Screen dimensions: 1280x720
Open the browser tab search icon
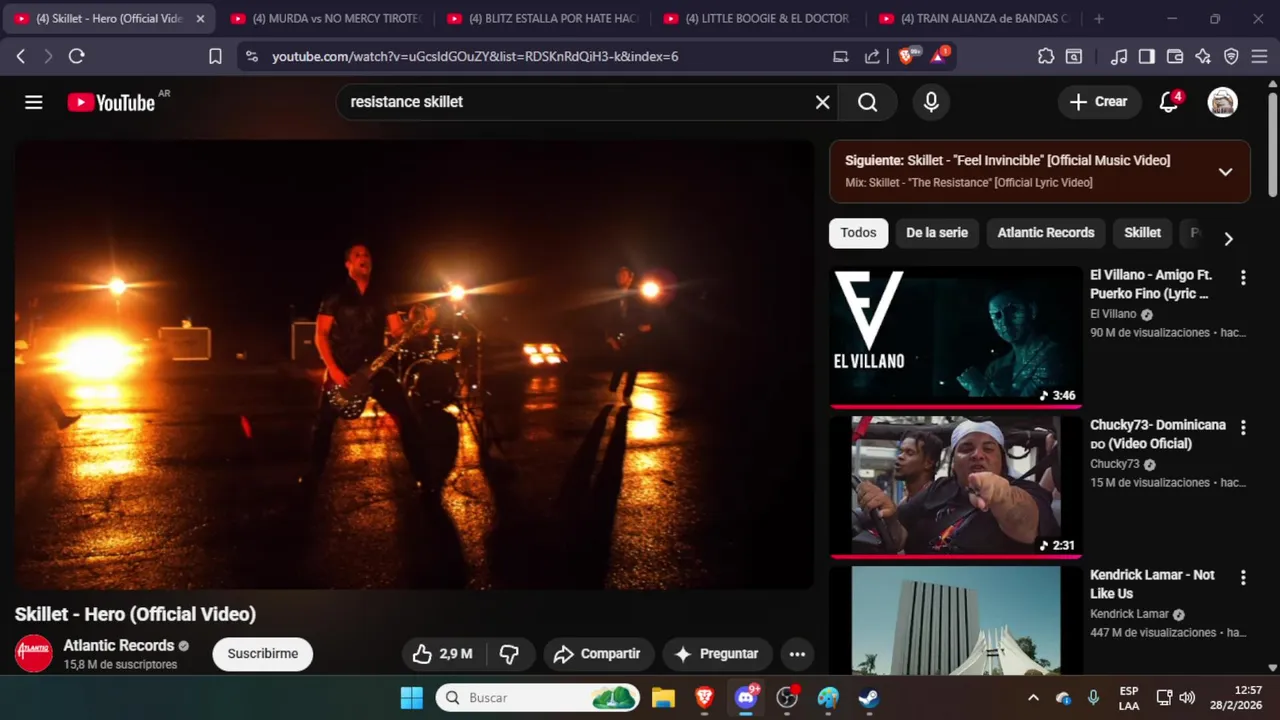click(x=1074, y=57)
